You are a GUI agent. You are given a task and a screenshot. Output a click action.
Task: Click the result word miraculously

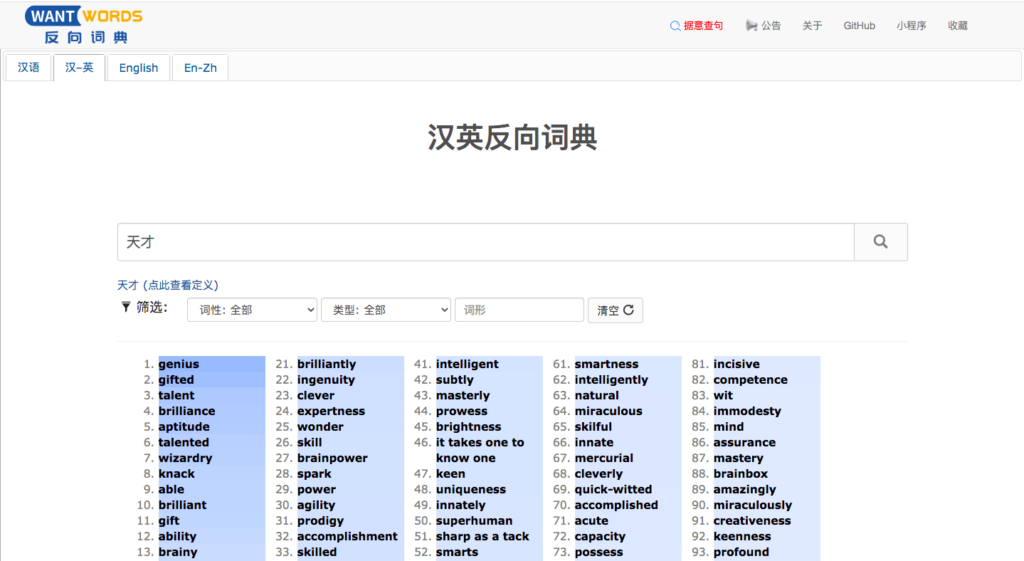coord(752,505)
